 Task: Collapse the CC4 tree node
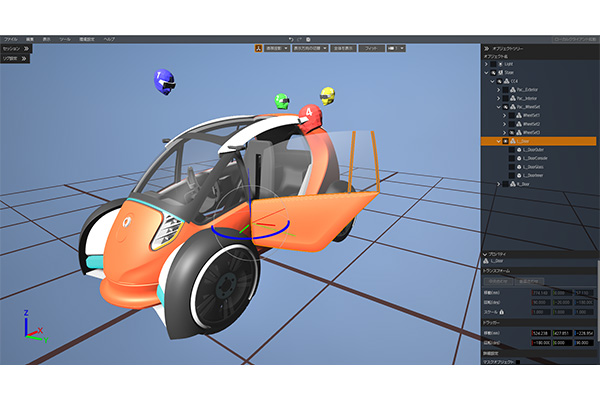(492, 81)
